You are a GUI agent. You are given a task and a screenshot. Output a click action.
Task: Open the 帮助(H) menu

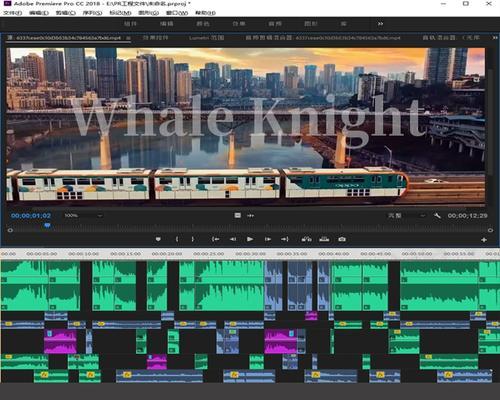[205, 13]
